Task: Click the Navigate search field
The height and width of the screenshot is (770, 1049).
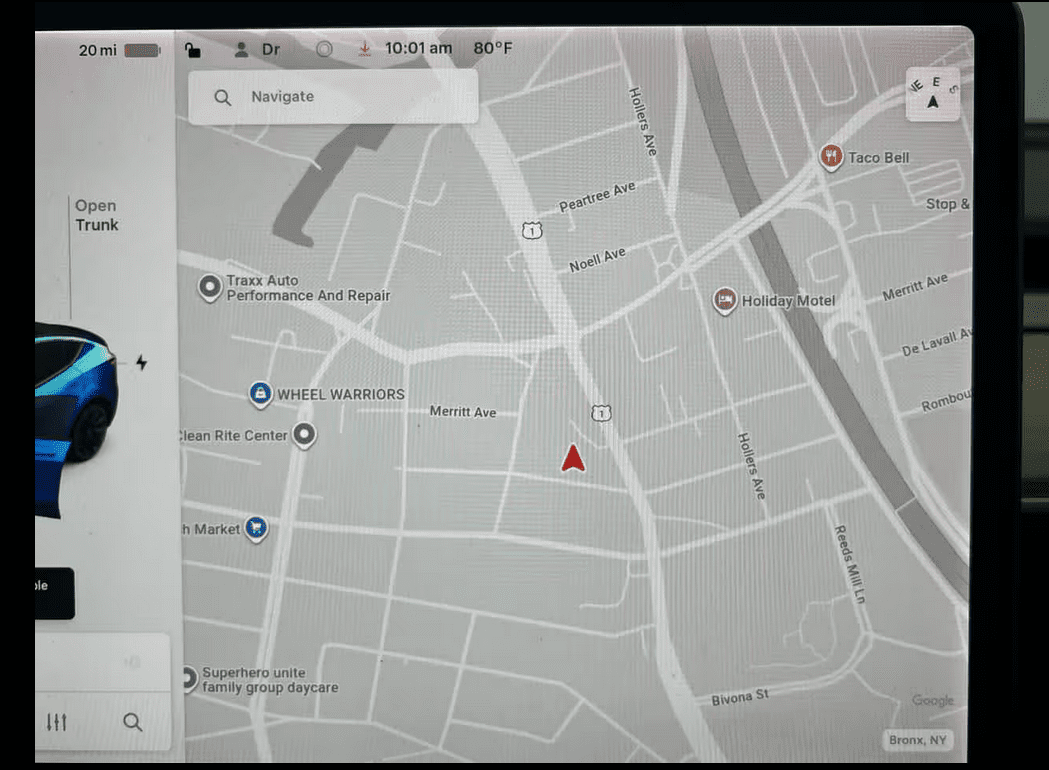Action: (x=333, y=97)
